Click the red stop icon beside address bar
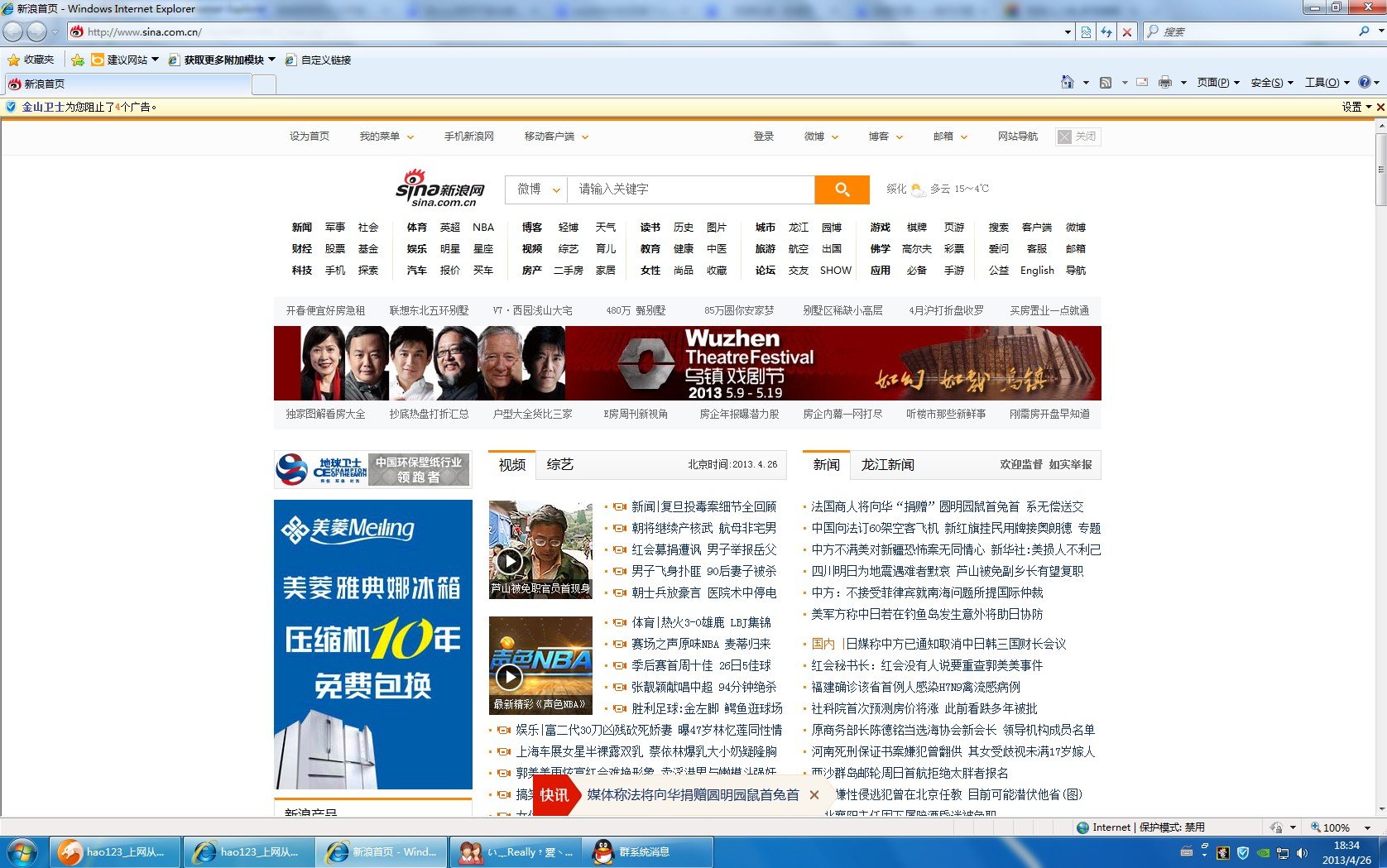The image size is (1387, 868). tap(1126, 32)
